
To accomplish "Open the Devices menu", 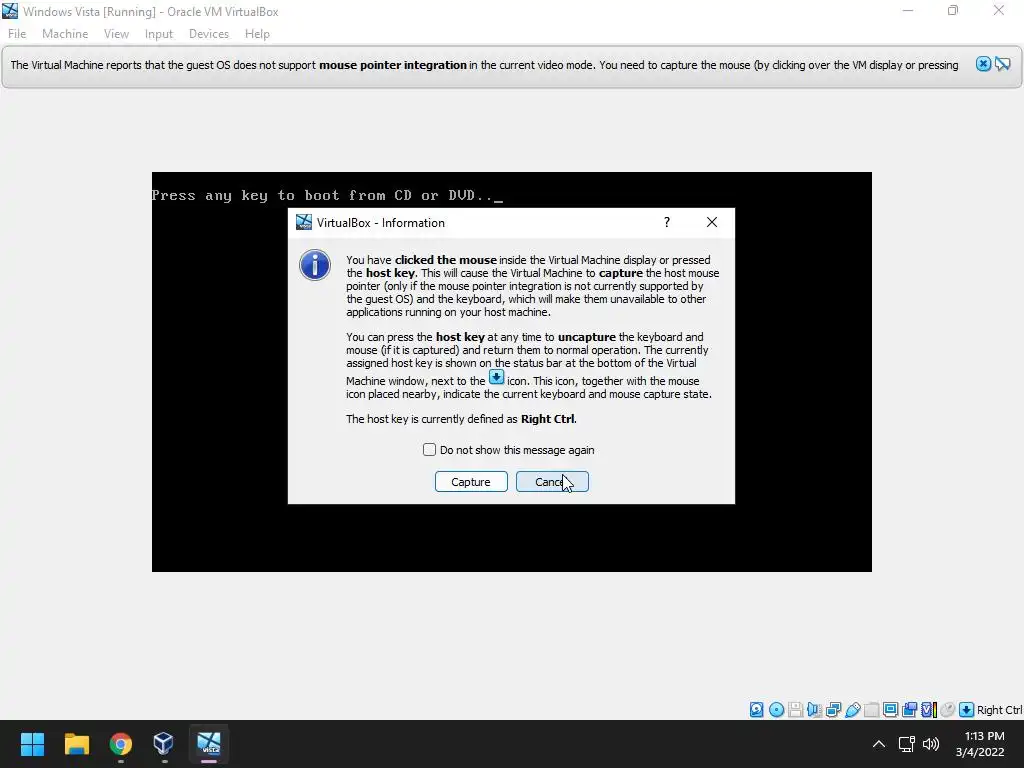I will coord(208,34).
